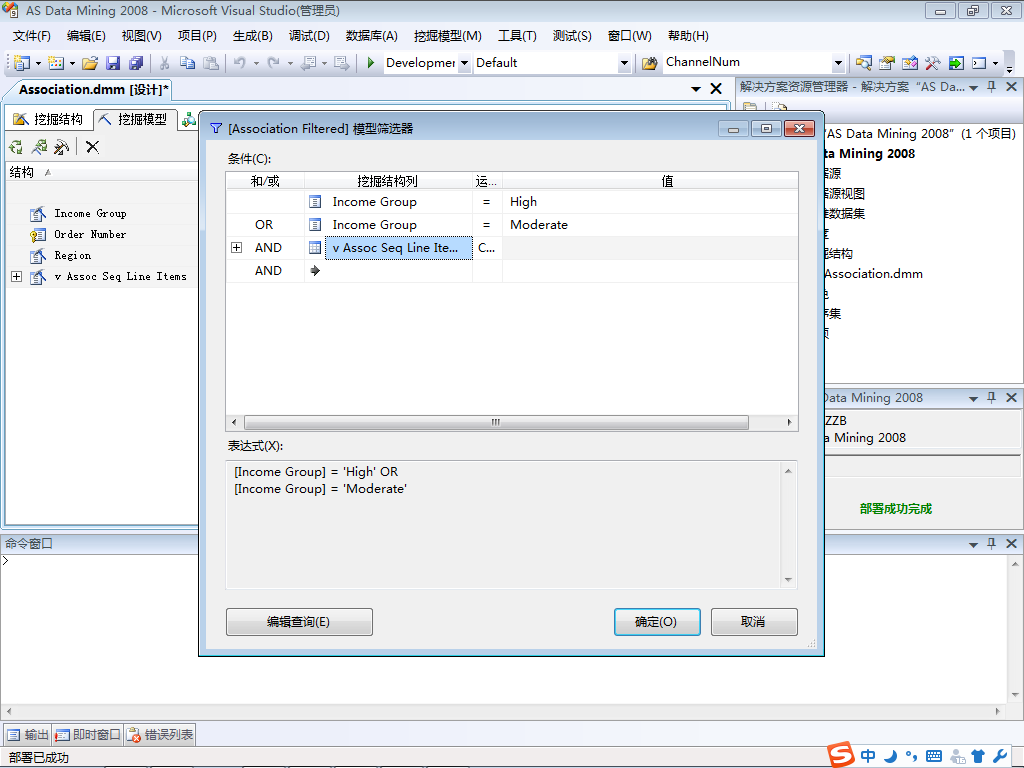Toggle the soft keyboard icon in IME bar

[934, 756]
